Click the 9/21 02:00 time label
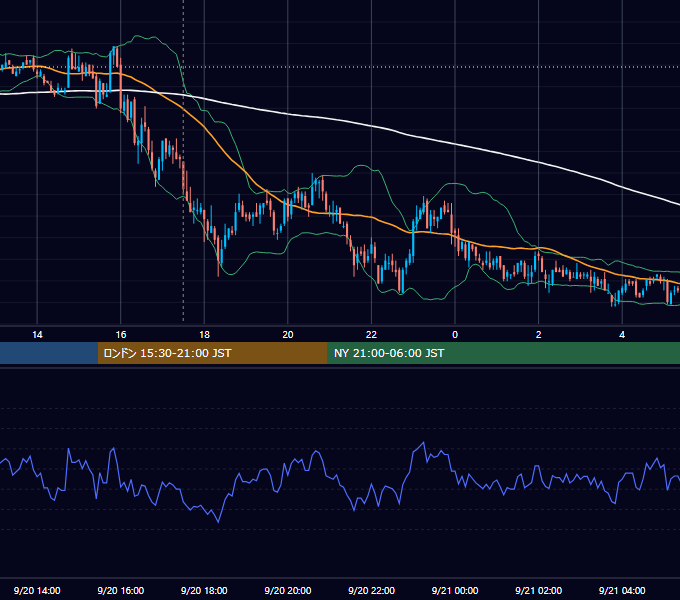Viewport: 680px width, 600px height. (538, 590)
